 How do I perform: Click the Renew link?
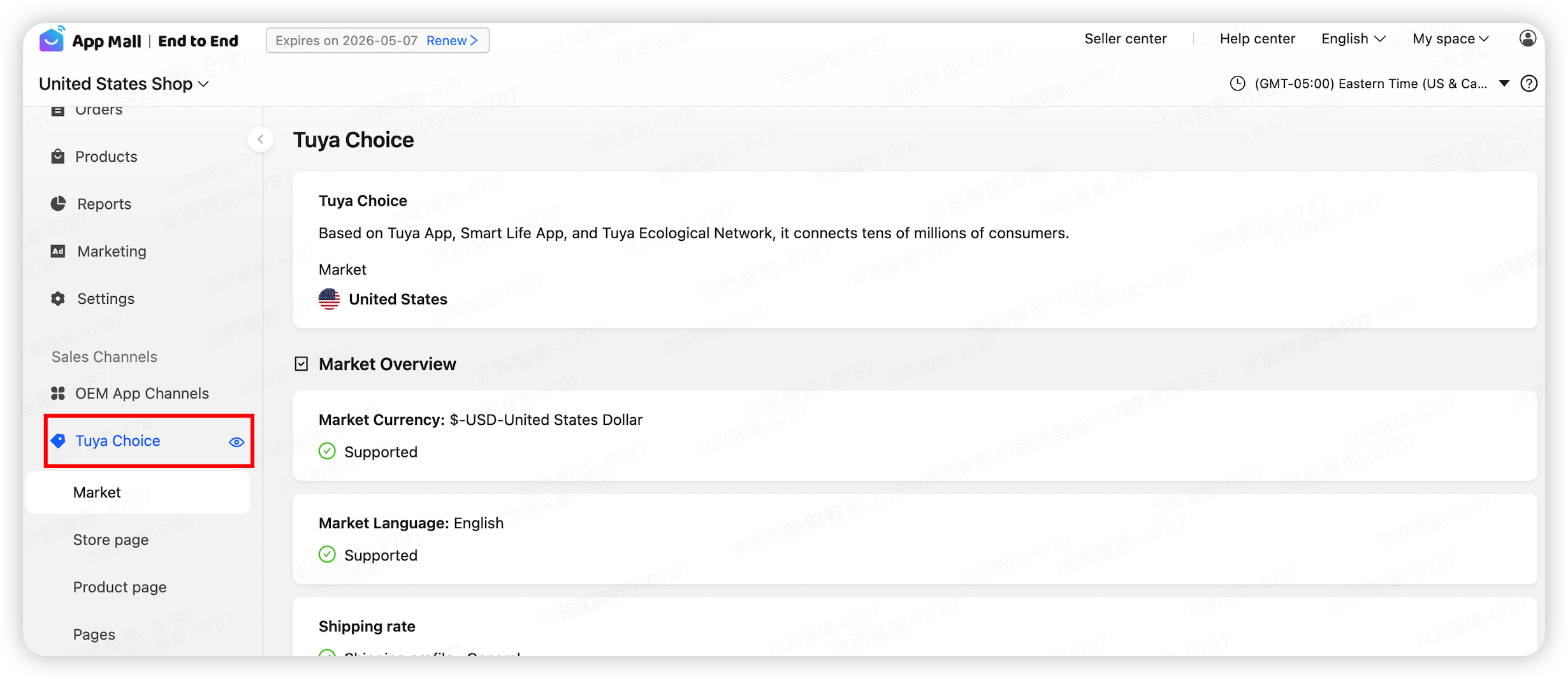452,41
